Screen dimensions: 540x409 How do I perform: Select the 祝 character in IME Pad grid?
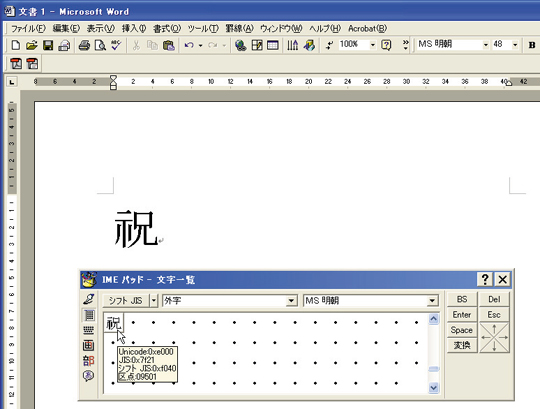[113, 323]
